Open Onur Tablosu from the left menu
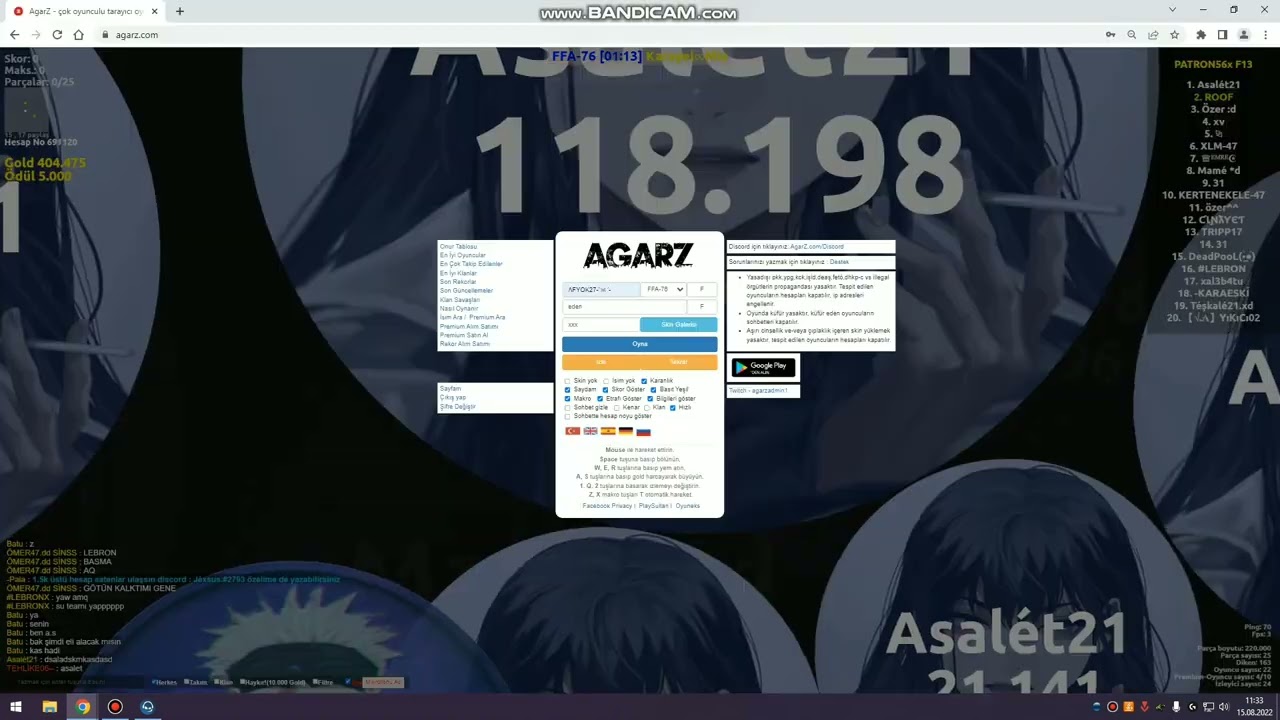Viewport: 1280px width, 720px height. (458, 246)
